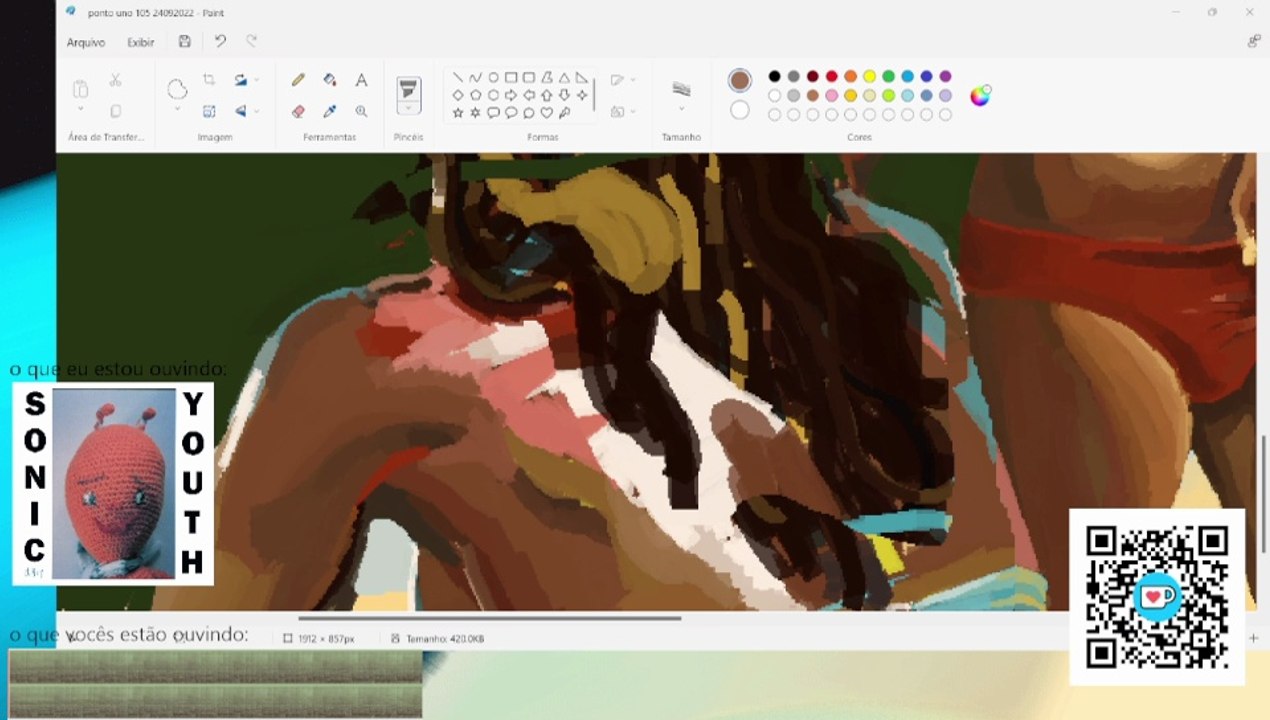
Task: Open the Rotate dropdown arrow
Action: point(256,80)
